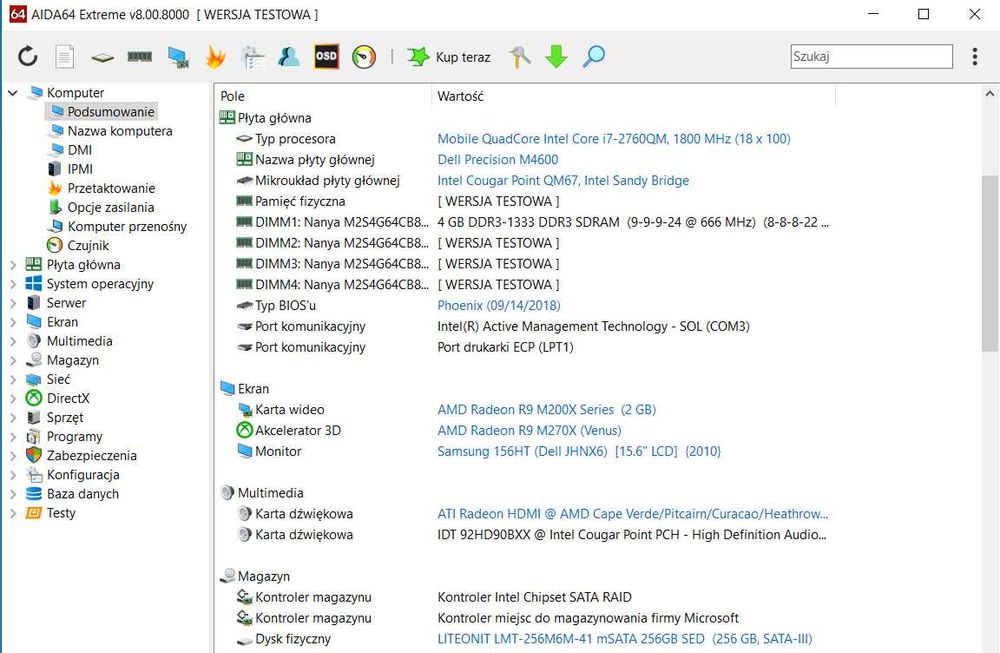1000x653 pixels.
Task: Open the Intel Cougar Point QM67 link
Action: [x=563, y=180]
